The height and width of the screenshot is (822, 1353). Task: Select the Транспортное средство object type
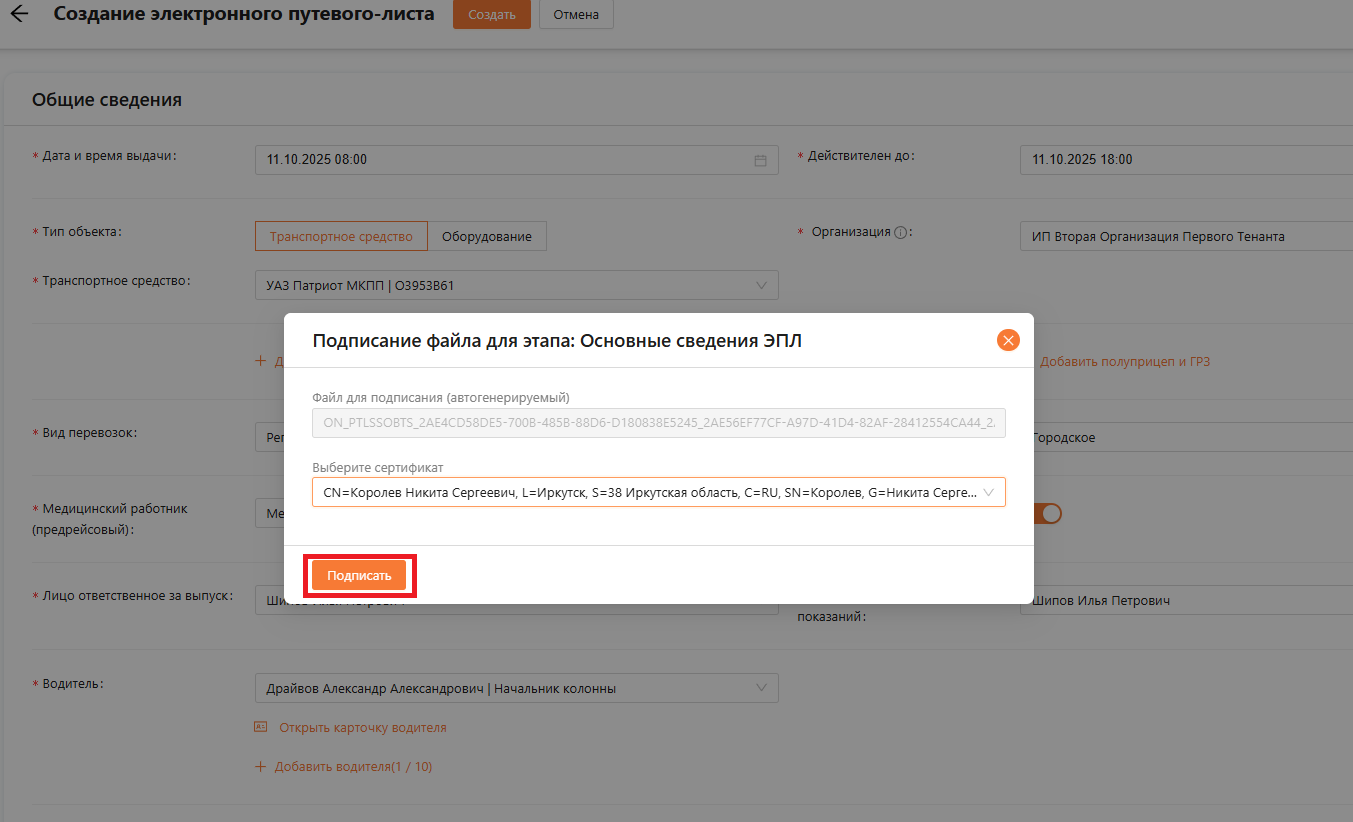(341, 237)
